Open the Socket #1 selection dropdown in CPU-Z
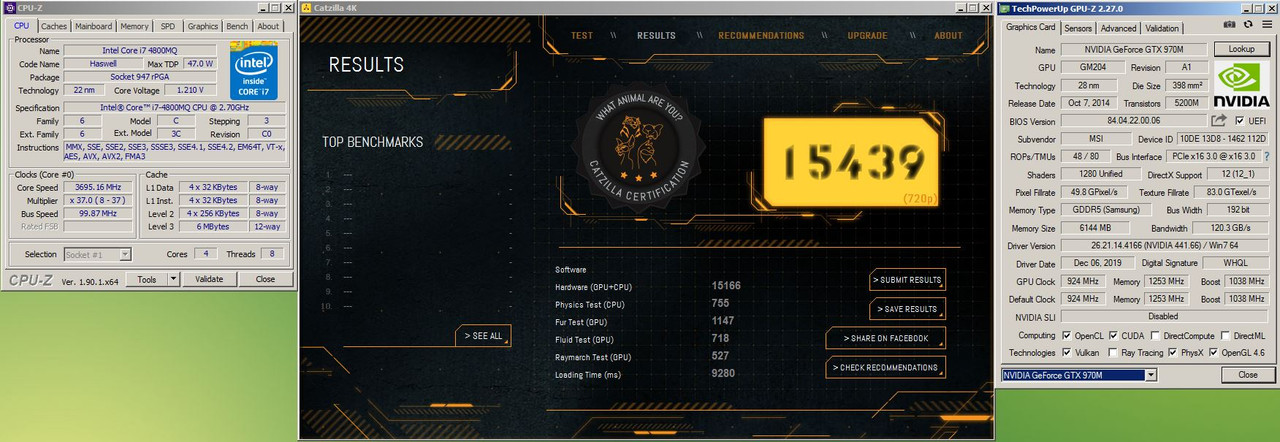Screen dimensions: 1280x442 tap(125, 254)
